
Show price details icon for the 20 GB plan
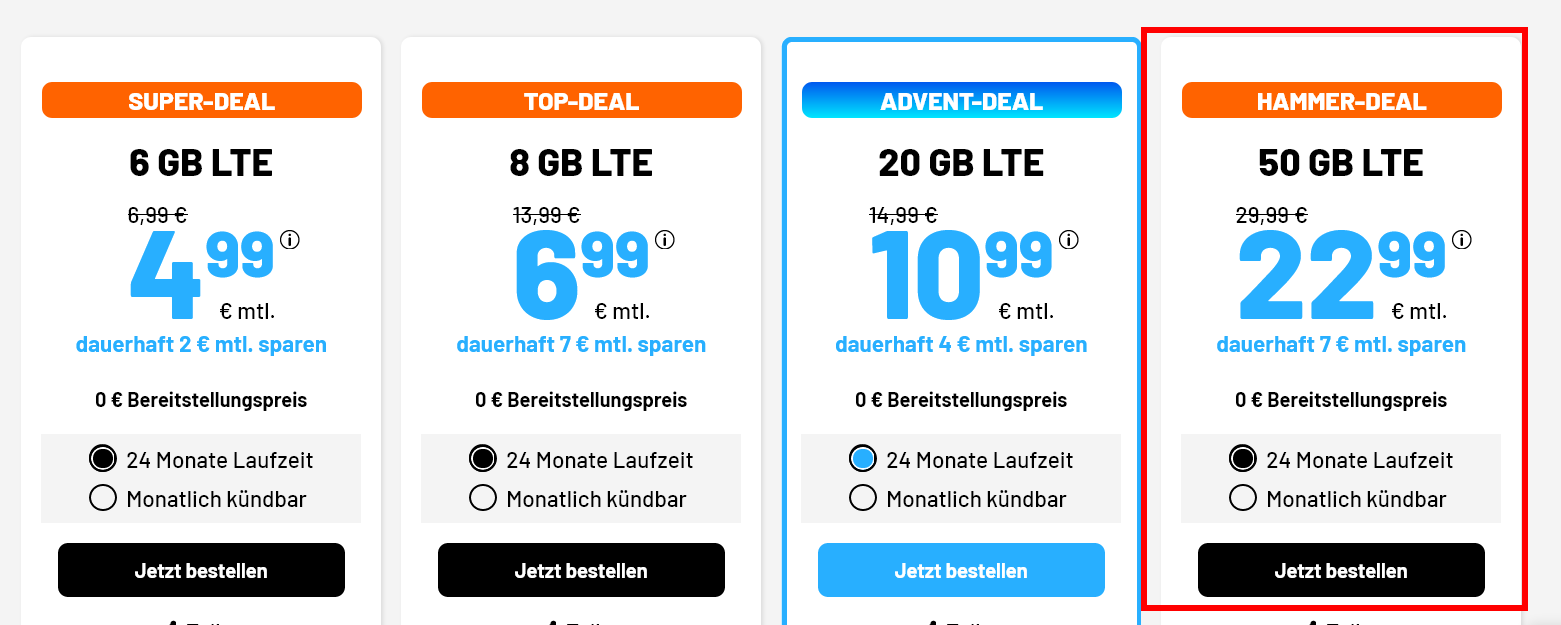point(1068,240)
